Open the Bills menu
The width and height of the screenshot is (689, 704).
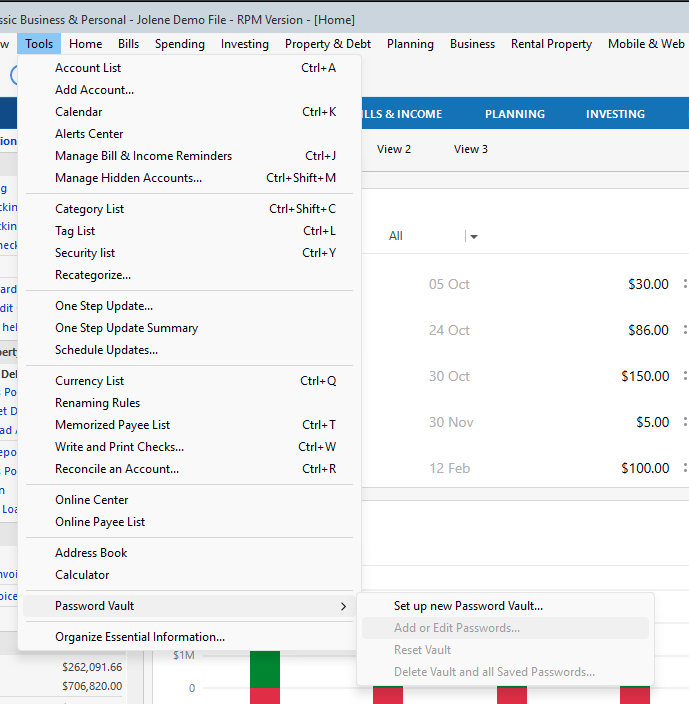tap(128, 44)
